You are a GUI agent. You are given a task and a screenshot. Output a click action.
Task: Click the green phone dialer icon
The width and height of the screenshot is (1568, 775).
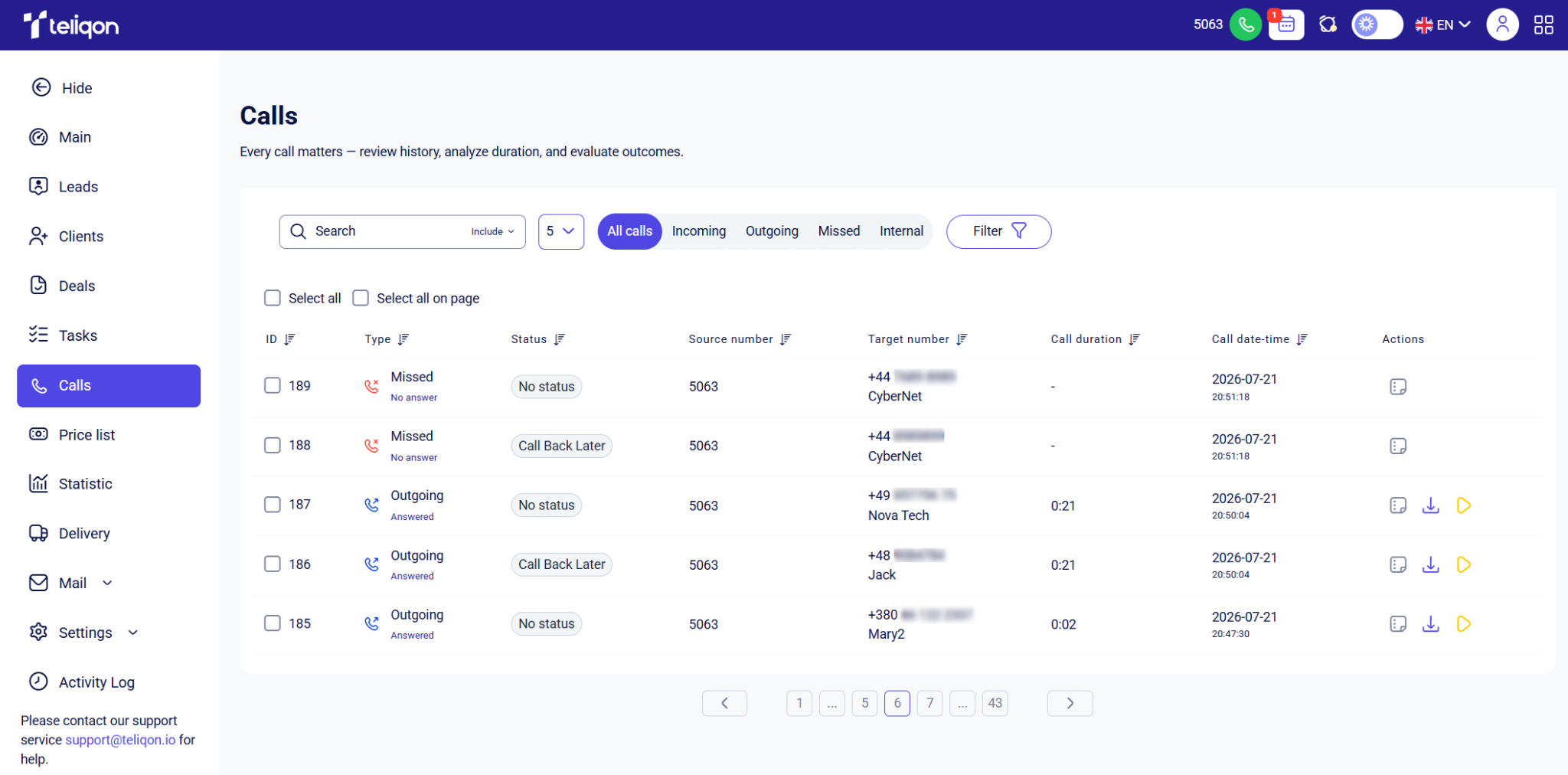[x=1246, y=25]
